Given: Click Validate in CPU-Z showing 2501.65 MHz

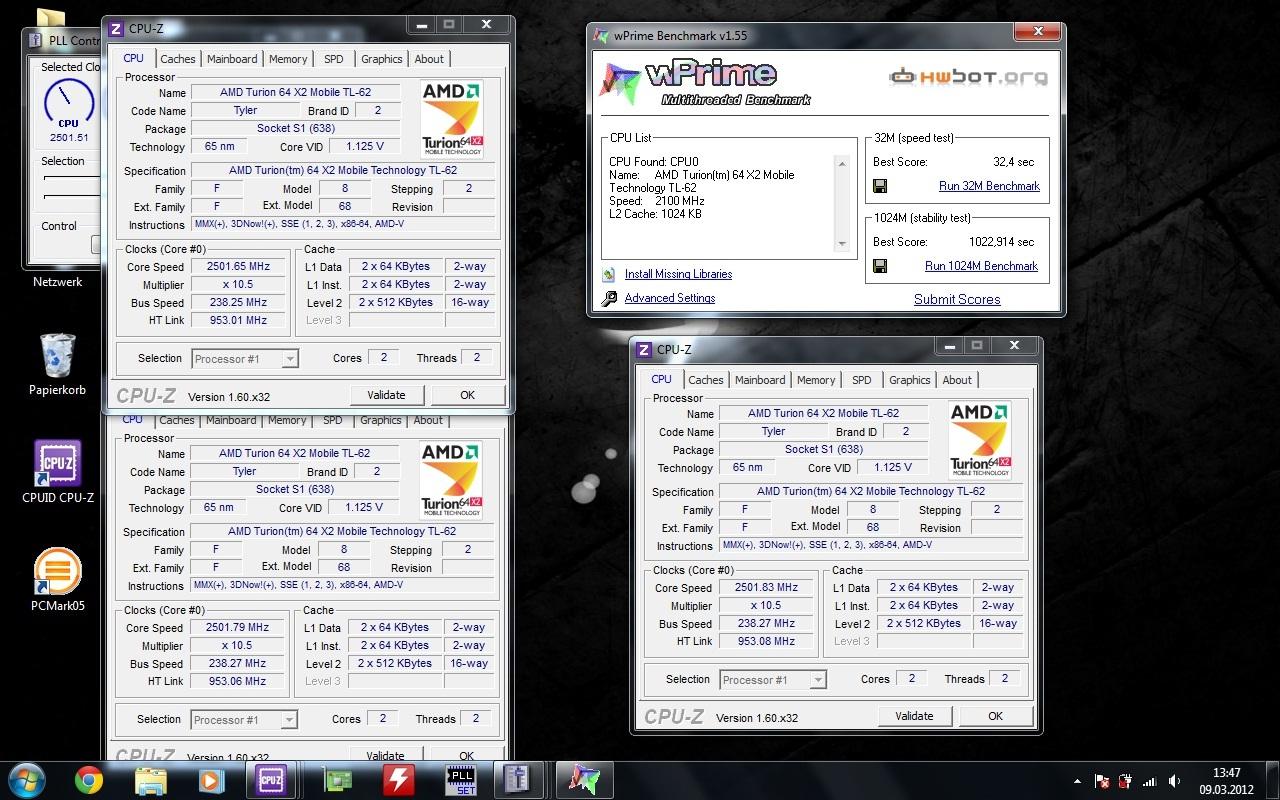Looking at the screenshot, I should tap(386, 395).
